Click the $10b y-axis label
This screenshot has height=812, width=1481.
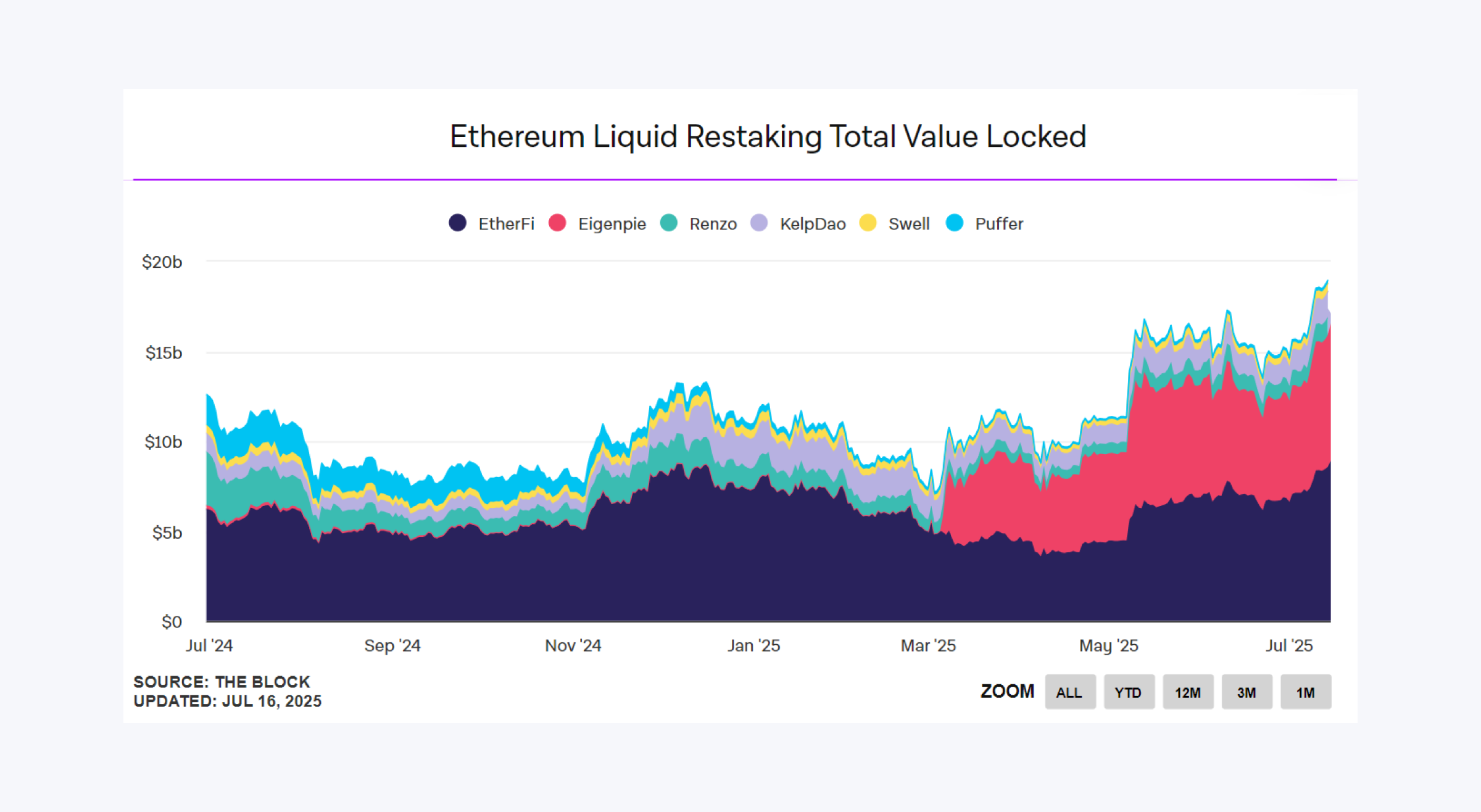(164, 442)
